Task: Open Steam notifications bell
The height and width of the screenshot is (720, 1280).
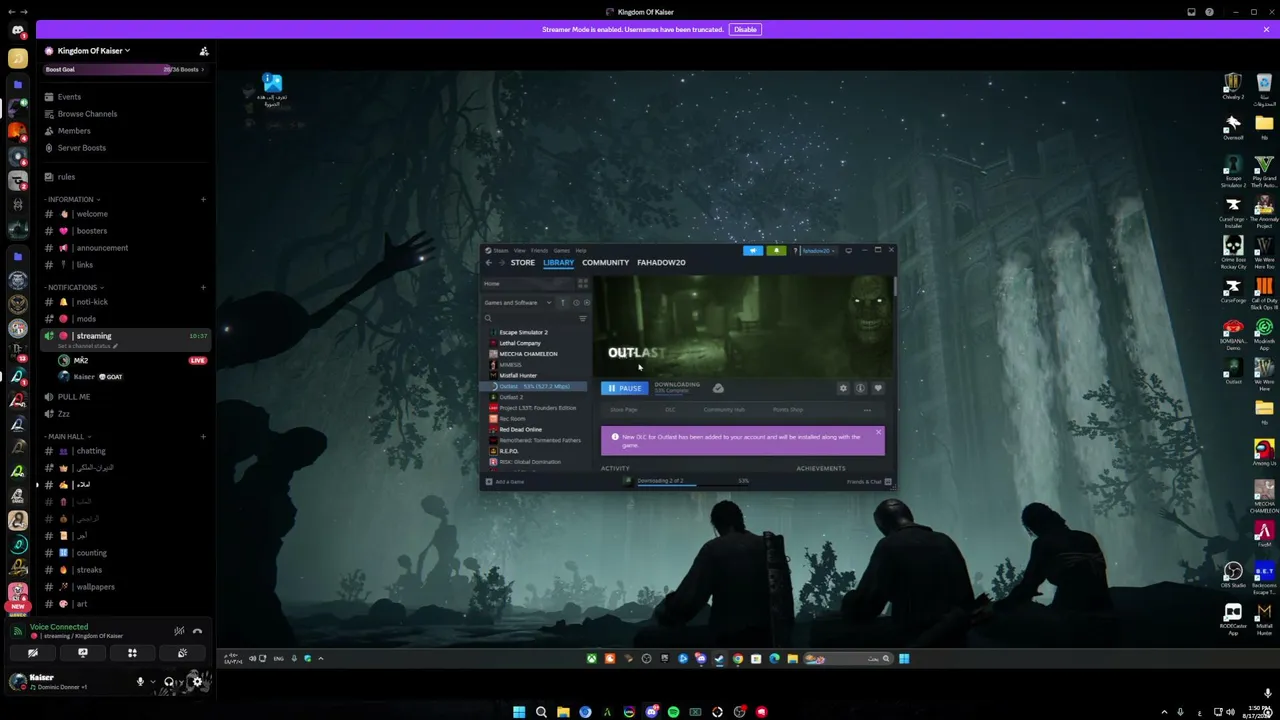Action: (x=776, y=250)
